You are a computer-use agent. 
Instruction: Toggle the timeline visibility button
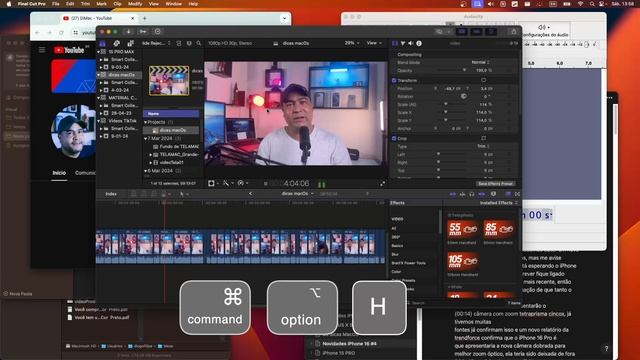pyautogui.click(x=476, y=31)
